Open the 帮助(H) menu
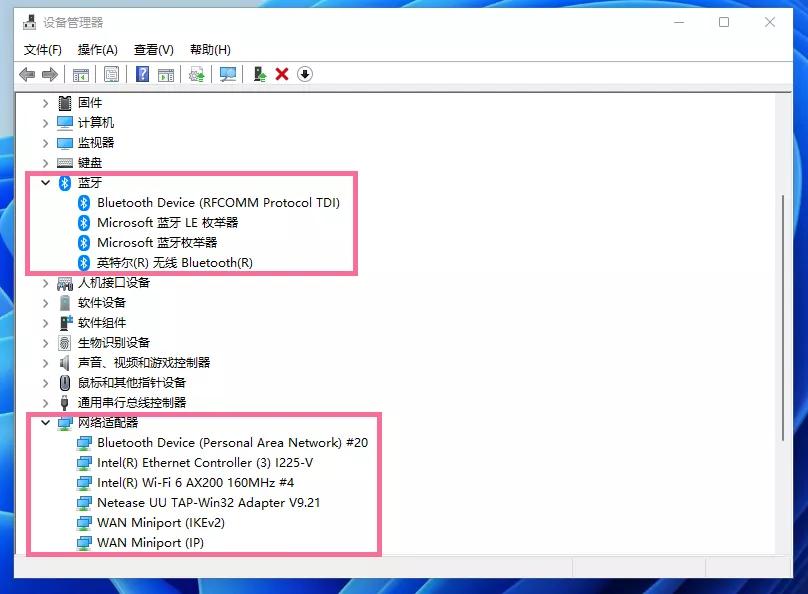808x594 pixels. point(210,50)
